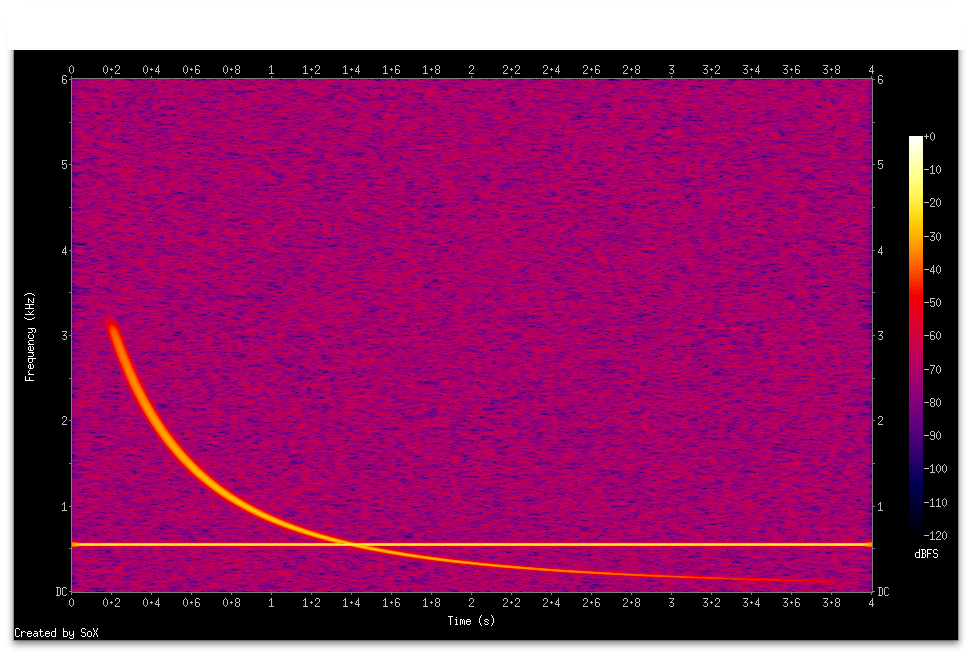The height and width of the screenshot is (657, 972).
Task: Click the DC label on the left axis
Action: coord(61,592)
